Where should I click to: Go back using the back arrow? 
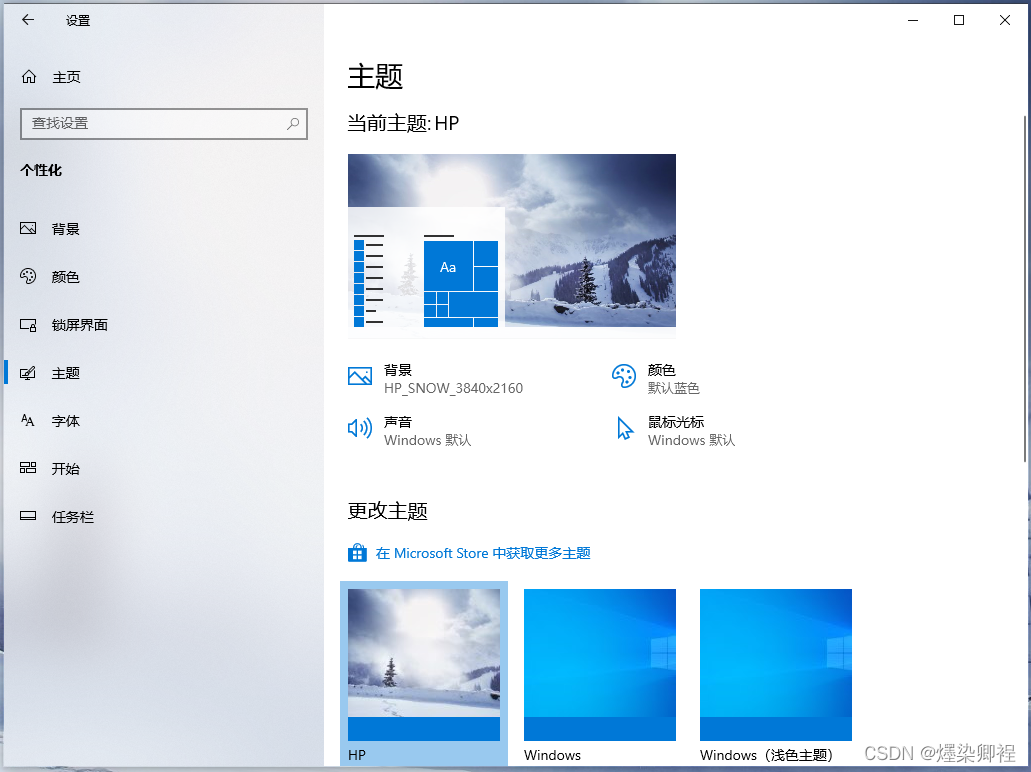tap(28, 20)
